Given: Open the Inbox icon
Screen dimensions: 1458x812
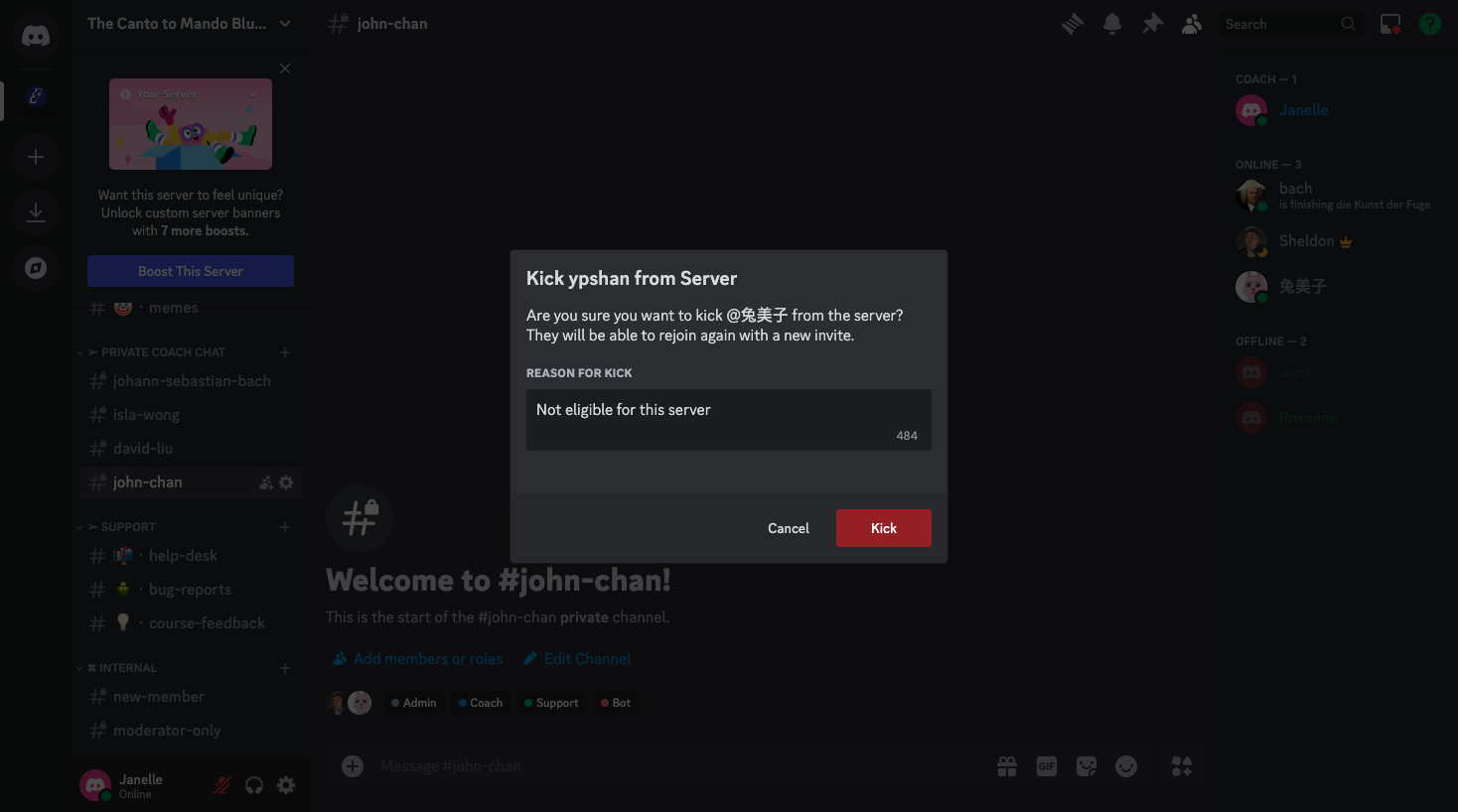Looking at the screenshot, I should [1390, 24].
